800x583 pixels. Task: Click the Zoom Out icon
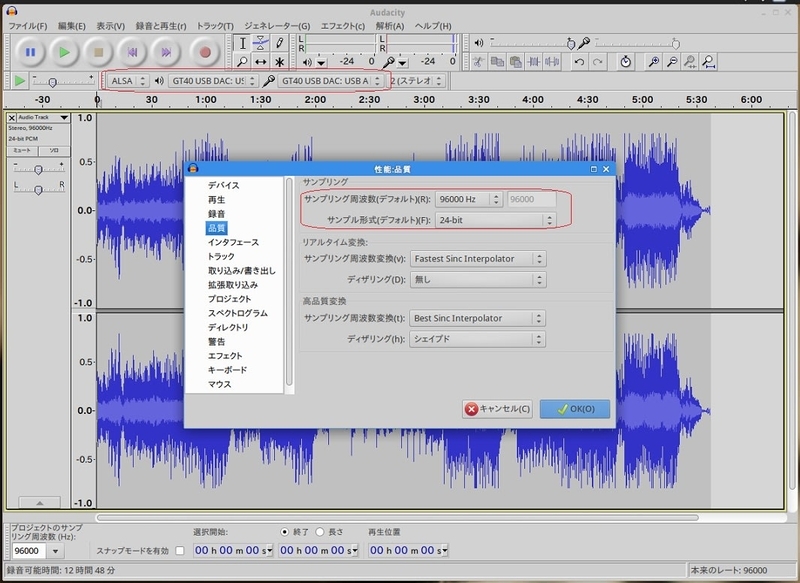(672, 62)
